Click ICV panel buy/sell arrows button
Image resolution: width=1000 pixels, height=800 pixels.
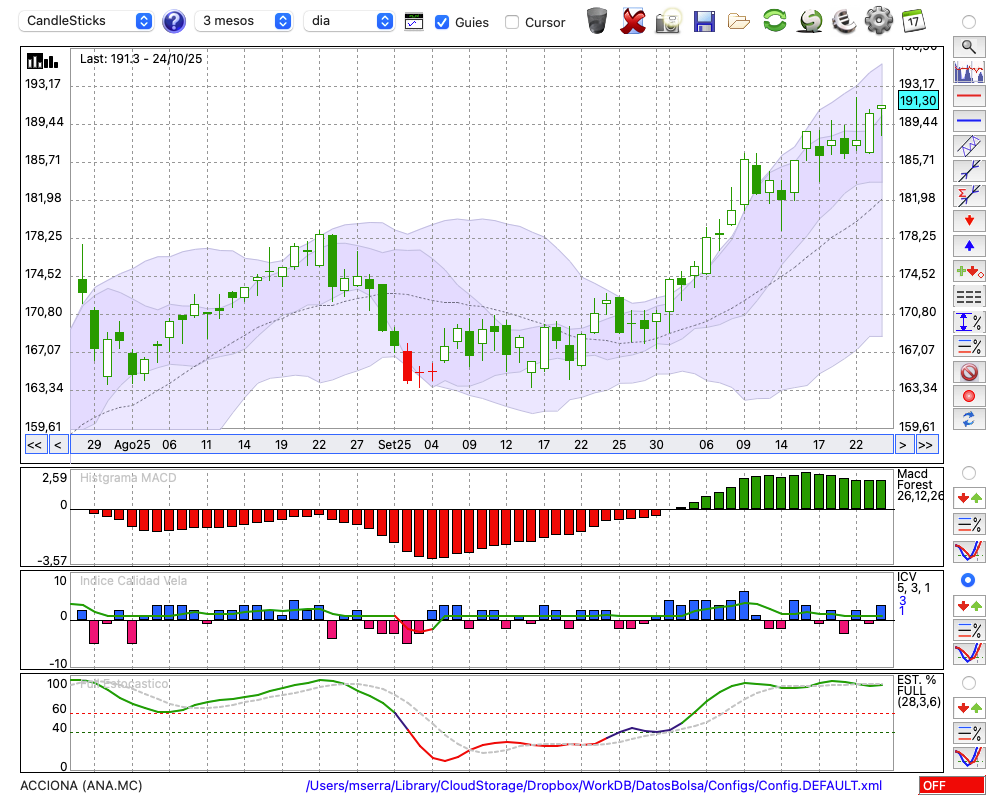(969, 605)
